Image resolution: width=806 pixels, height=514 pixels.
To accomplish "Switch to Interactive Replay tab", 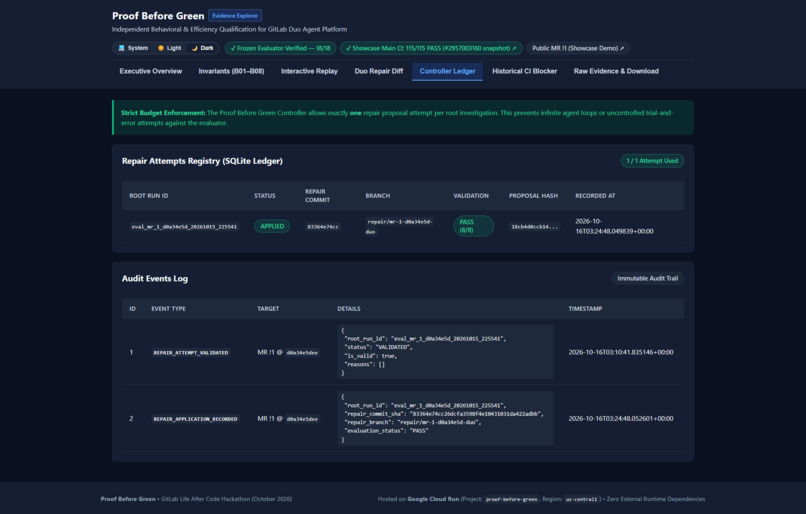I will click(x=309, y=71).
